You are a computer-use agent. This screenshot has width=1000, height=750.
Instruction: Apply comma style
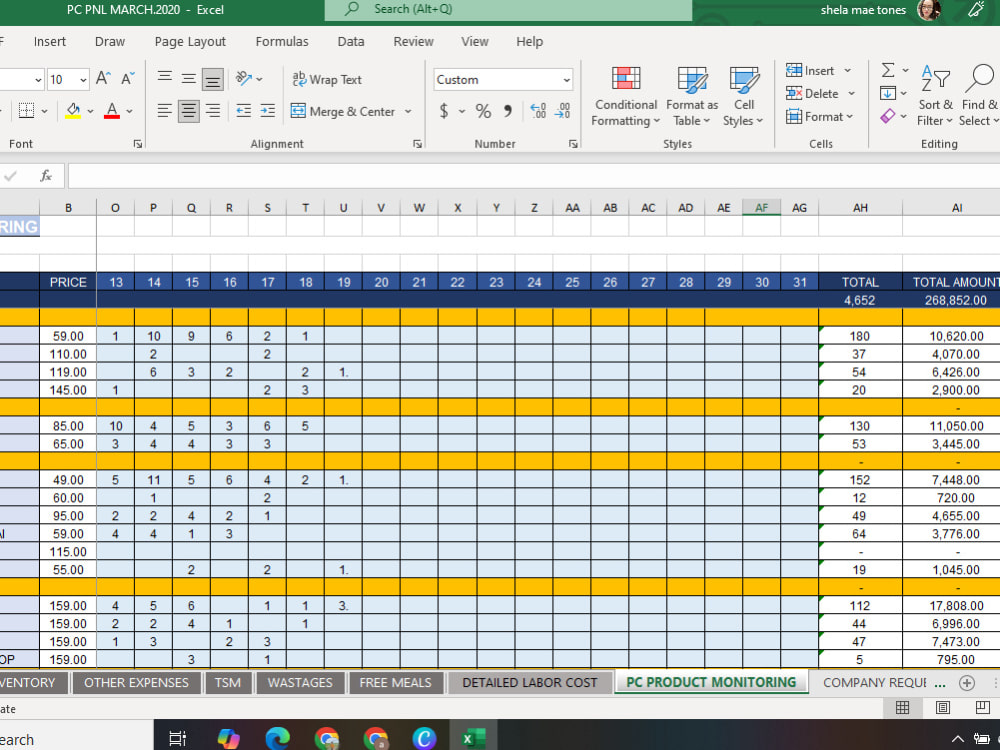(508, 111)
